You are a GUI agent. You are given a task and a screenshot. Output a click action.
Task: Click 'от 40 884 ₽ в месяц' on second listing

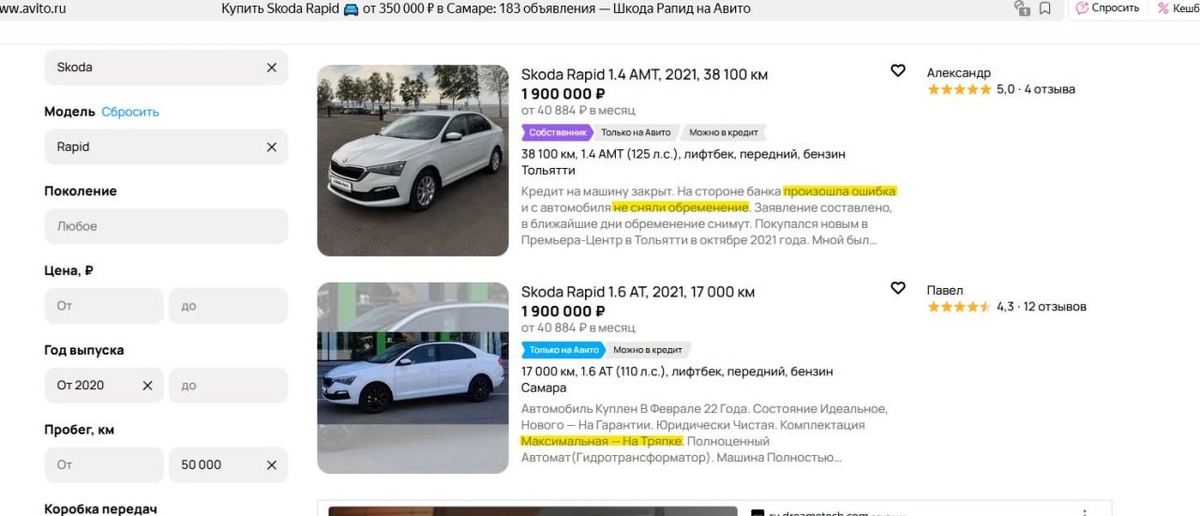(x=578, y=327)
